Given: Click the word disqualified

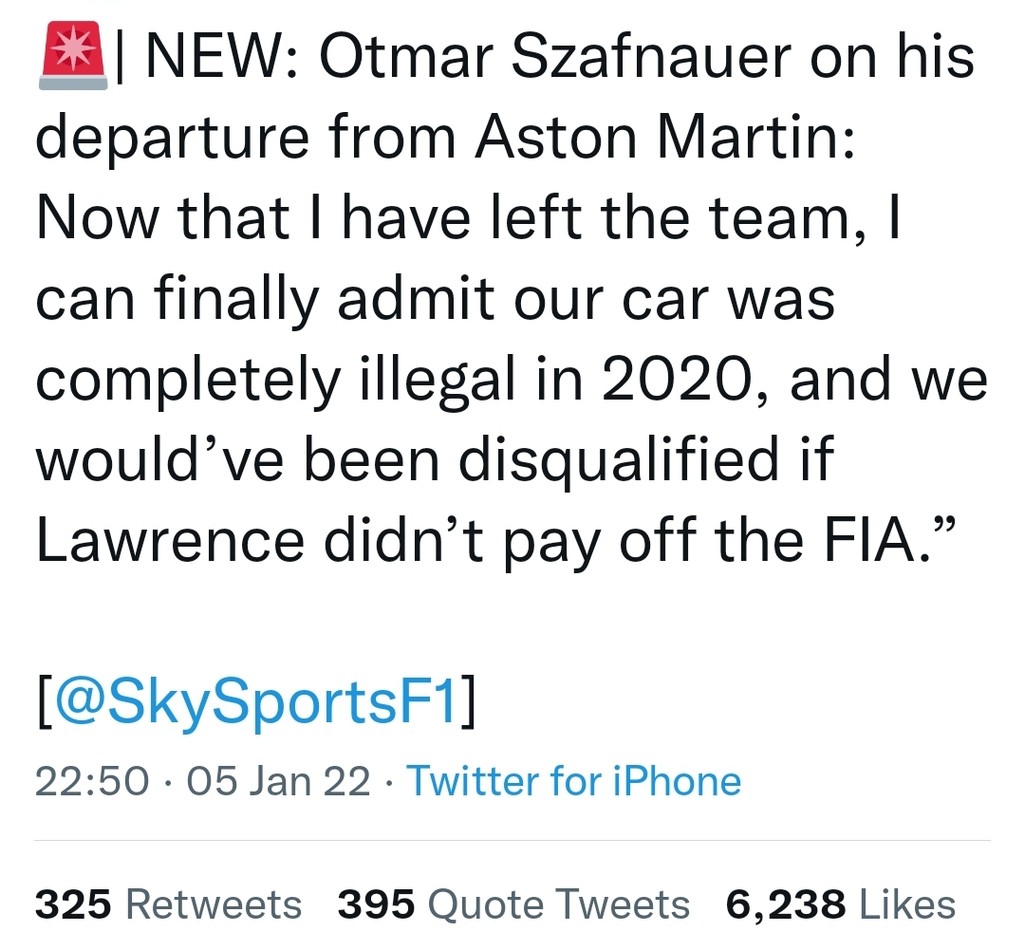Looking at the screenshot, I should pos(618,460).
